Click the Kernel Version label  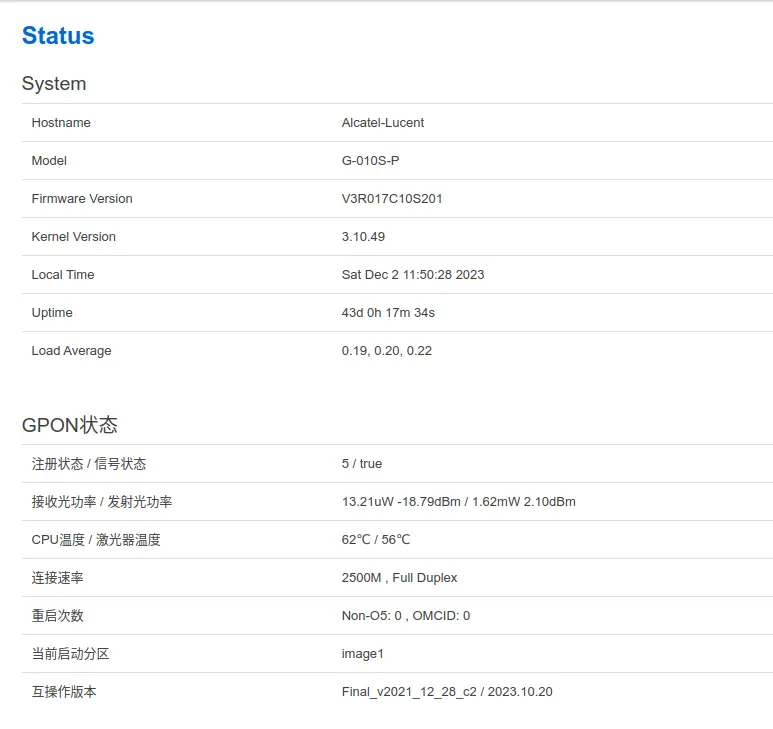(73, 236)
